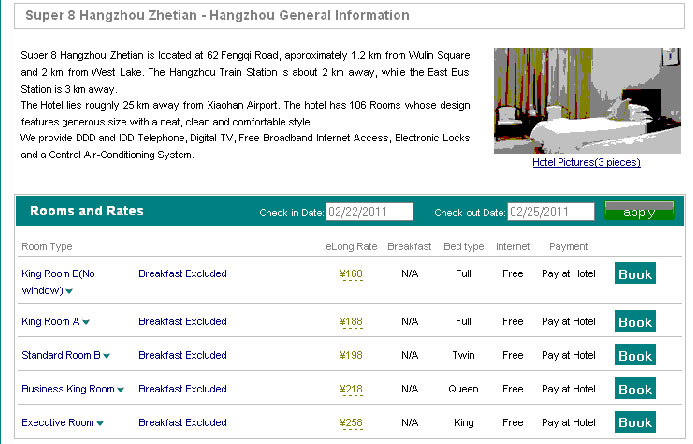Click Queen bed type for Business King Room

pos(463,389)
